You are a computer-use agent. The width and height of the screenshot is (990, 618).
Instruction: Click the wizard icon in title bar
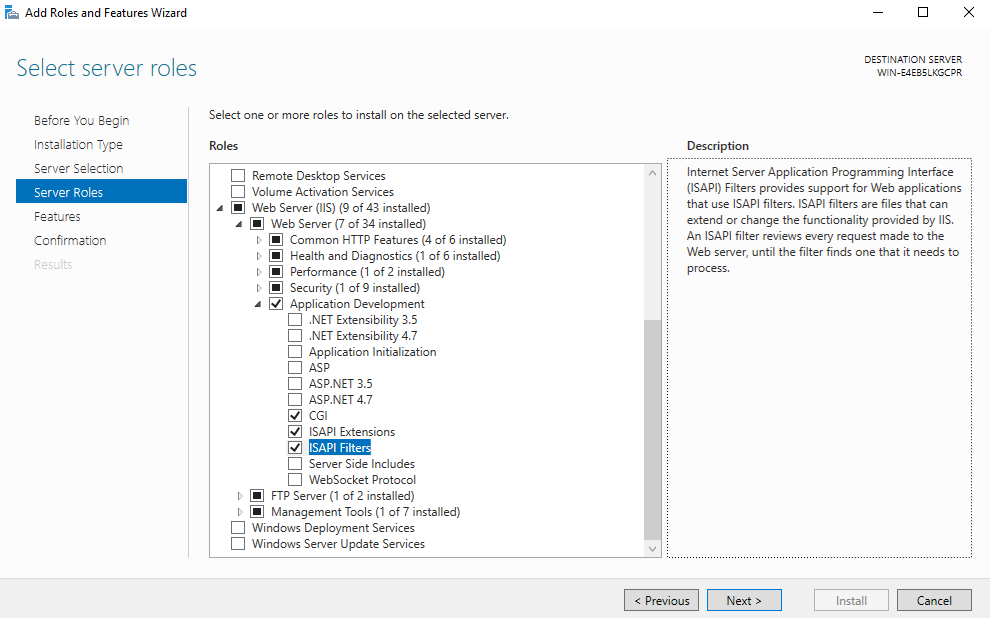[11, 13]
